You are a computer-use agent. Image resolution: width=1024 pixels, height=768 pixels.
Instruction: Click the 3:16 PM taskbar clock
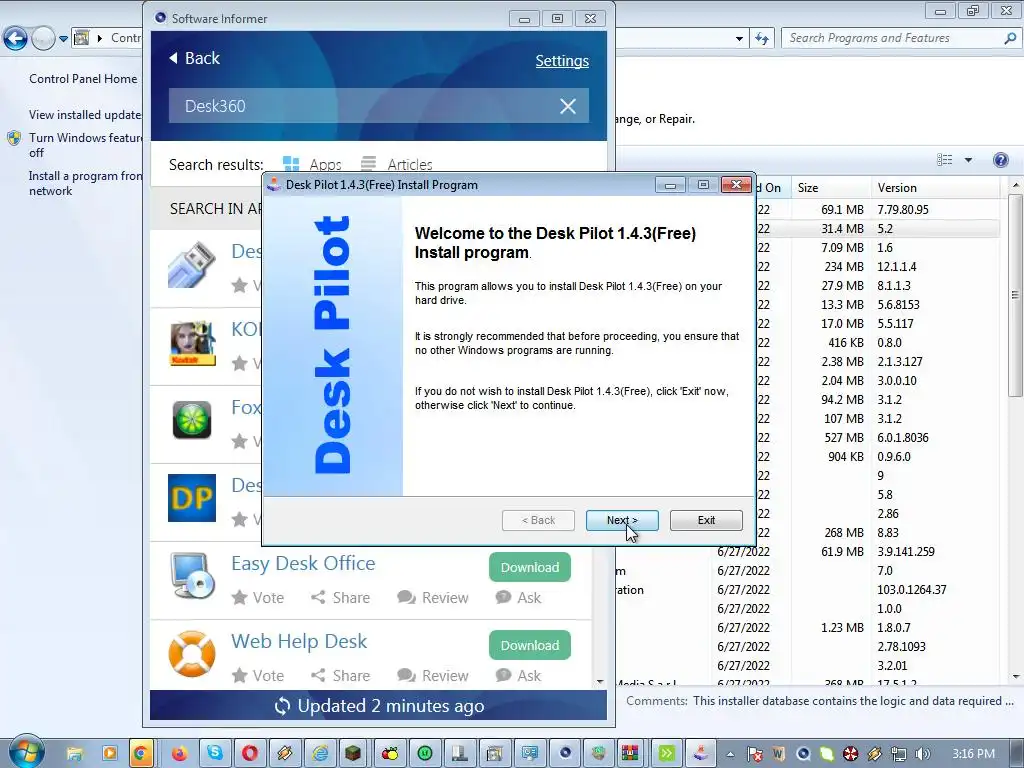point(974,754)
